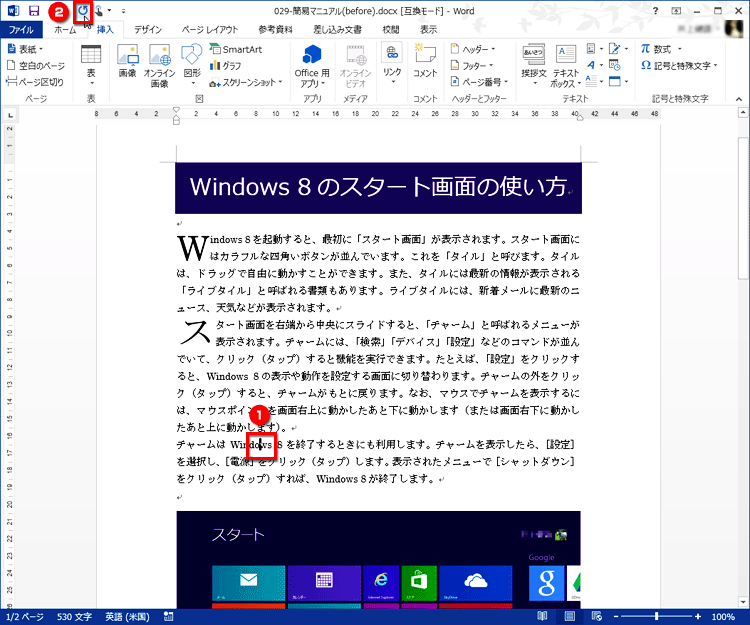The image size is (750, 625).
Task: Click the オンライン画像 (Online Pictures) button
Action: 160,66
